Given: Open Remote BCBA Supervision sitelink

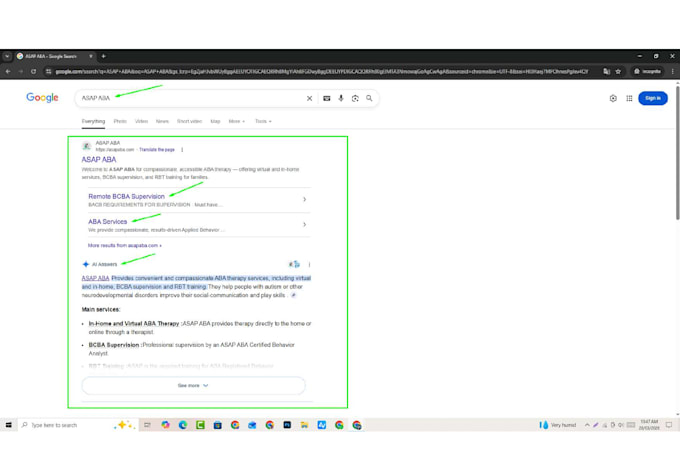Looking at the screenshot, I should pos(127,197).
